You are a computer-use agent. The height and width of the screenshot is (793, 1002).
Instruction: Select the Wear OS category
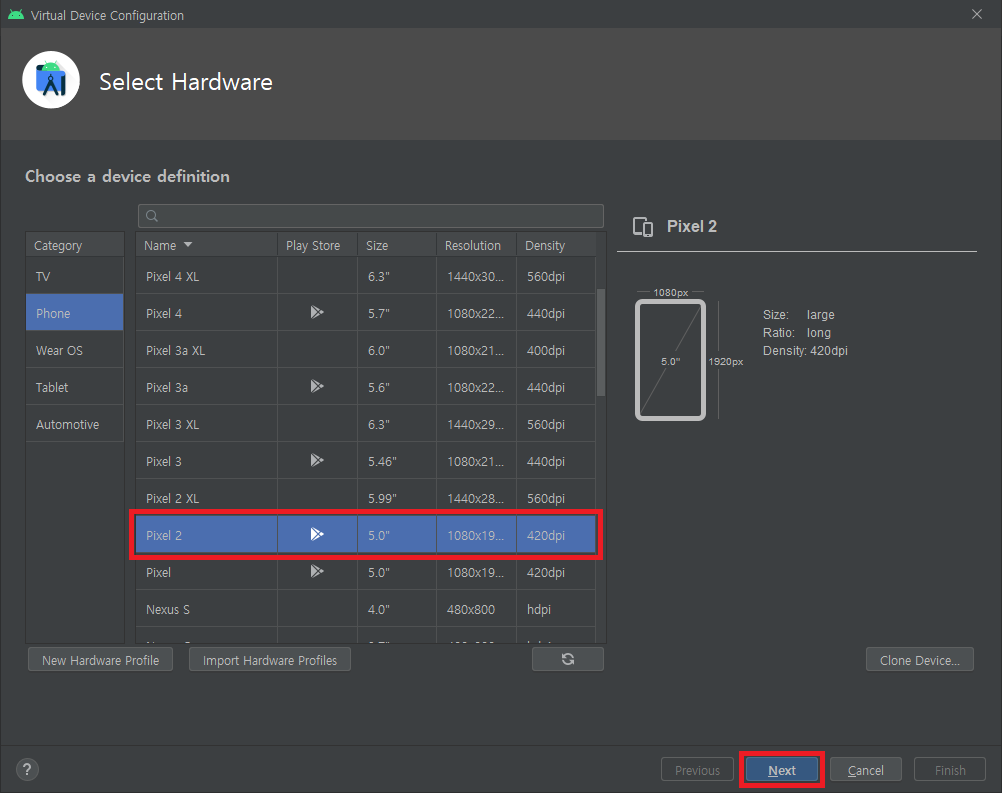click(75, 350)
